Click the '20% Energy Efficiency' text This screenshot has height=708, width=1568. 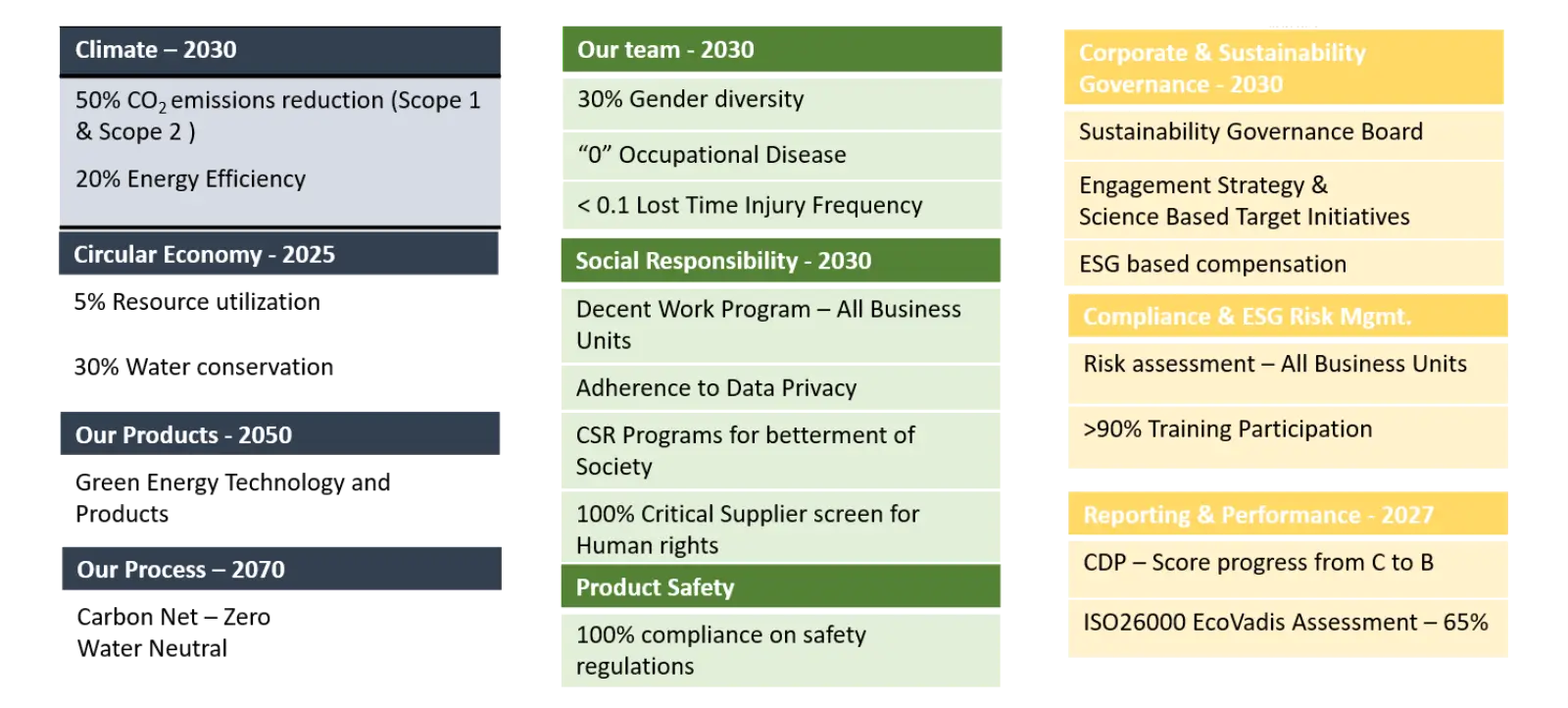(191, 179)
